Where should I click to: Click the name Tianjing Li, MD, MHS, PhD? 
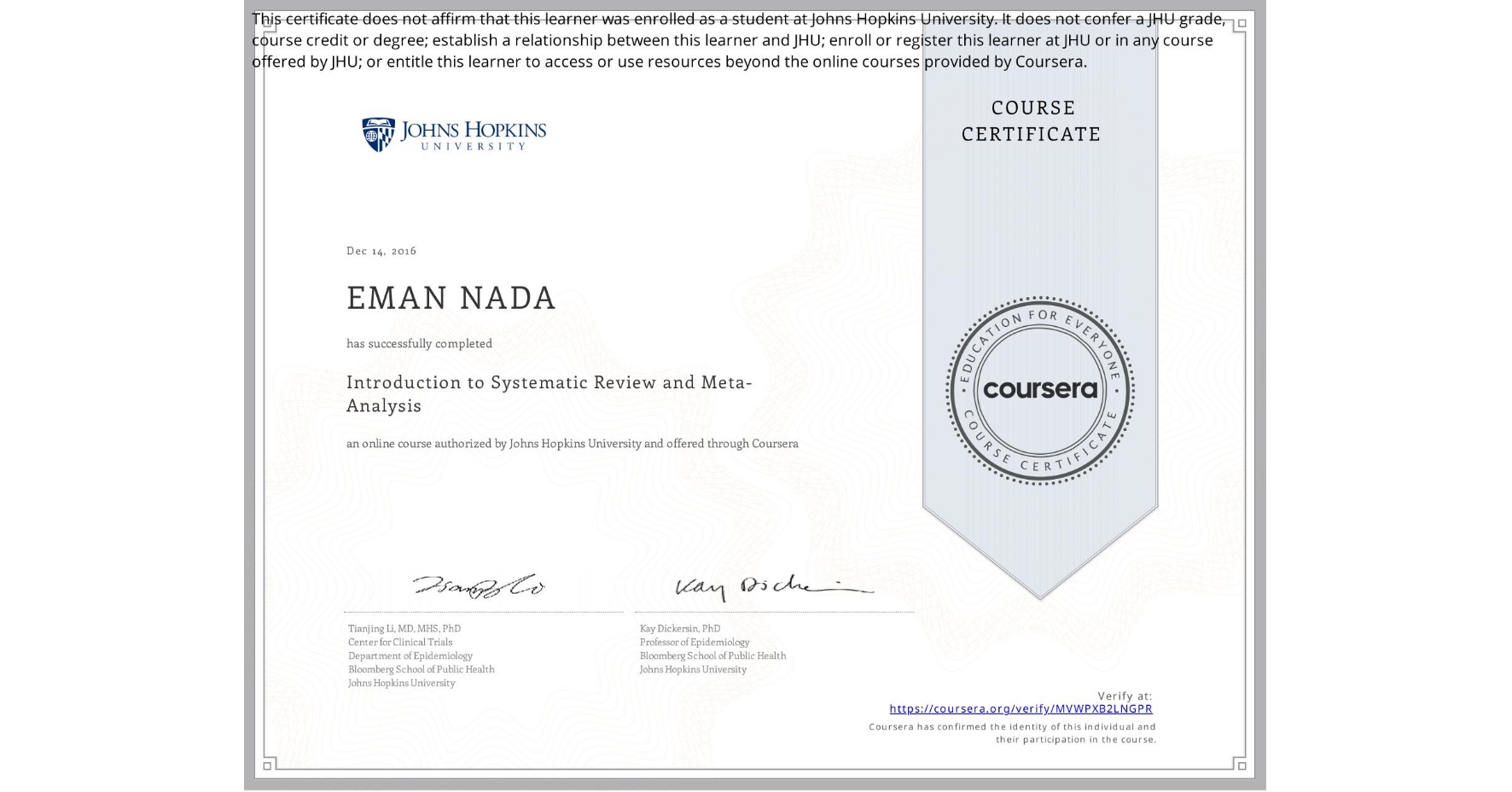pos(404,629)
